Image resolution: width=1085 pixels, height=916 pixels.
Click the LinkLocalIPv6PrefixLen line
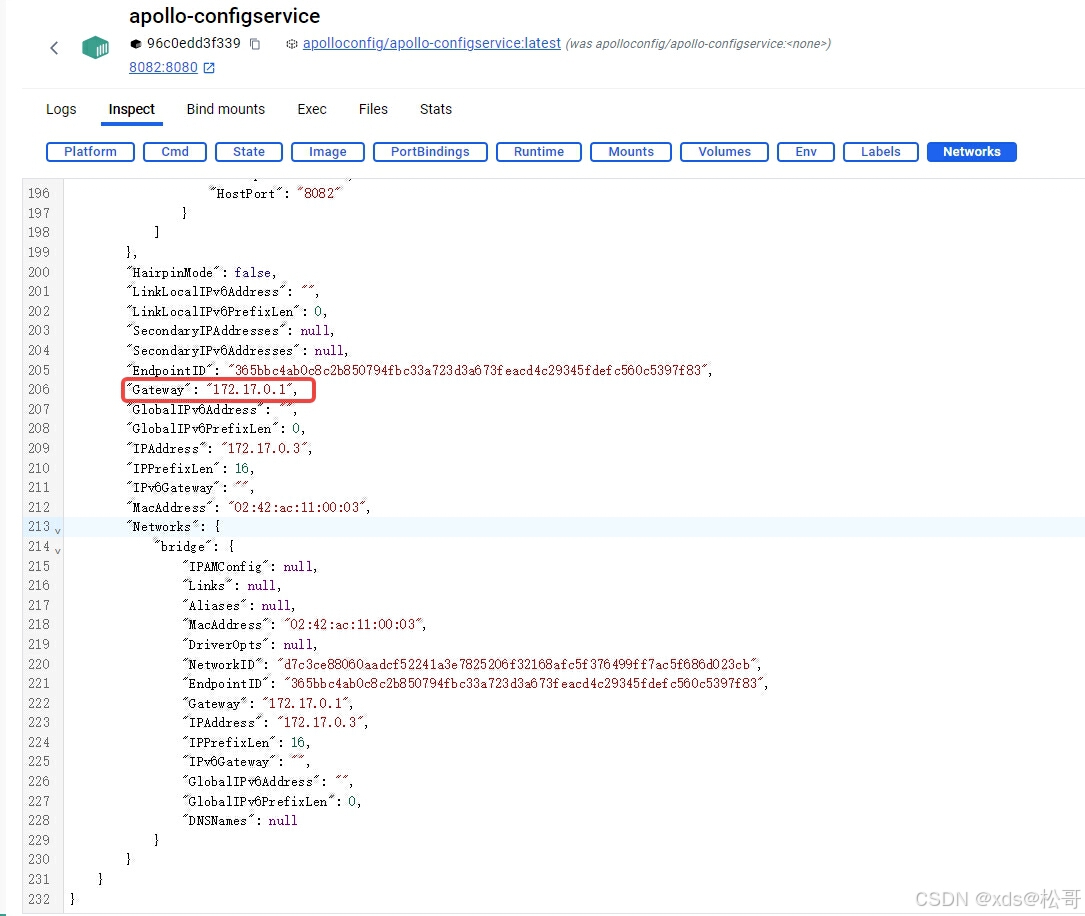(227, 311)
